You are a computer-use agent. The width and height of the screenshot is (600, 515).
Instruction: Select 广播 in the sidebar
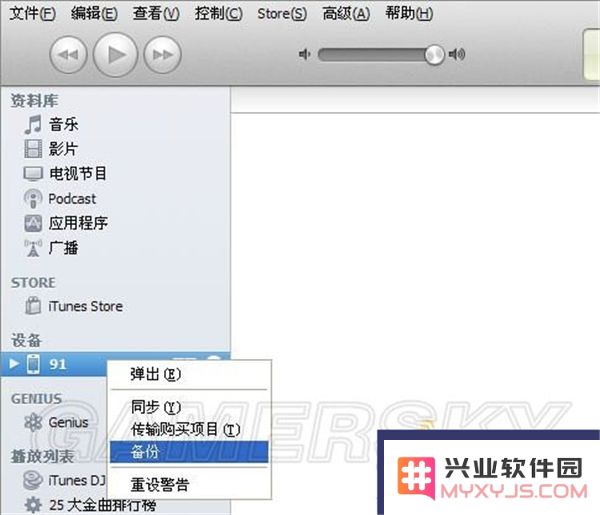pos(63,248)
